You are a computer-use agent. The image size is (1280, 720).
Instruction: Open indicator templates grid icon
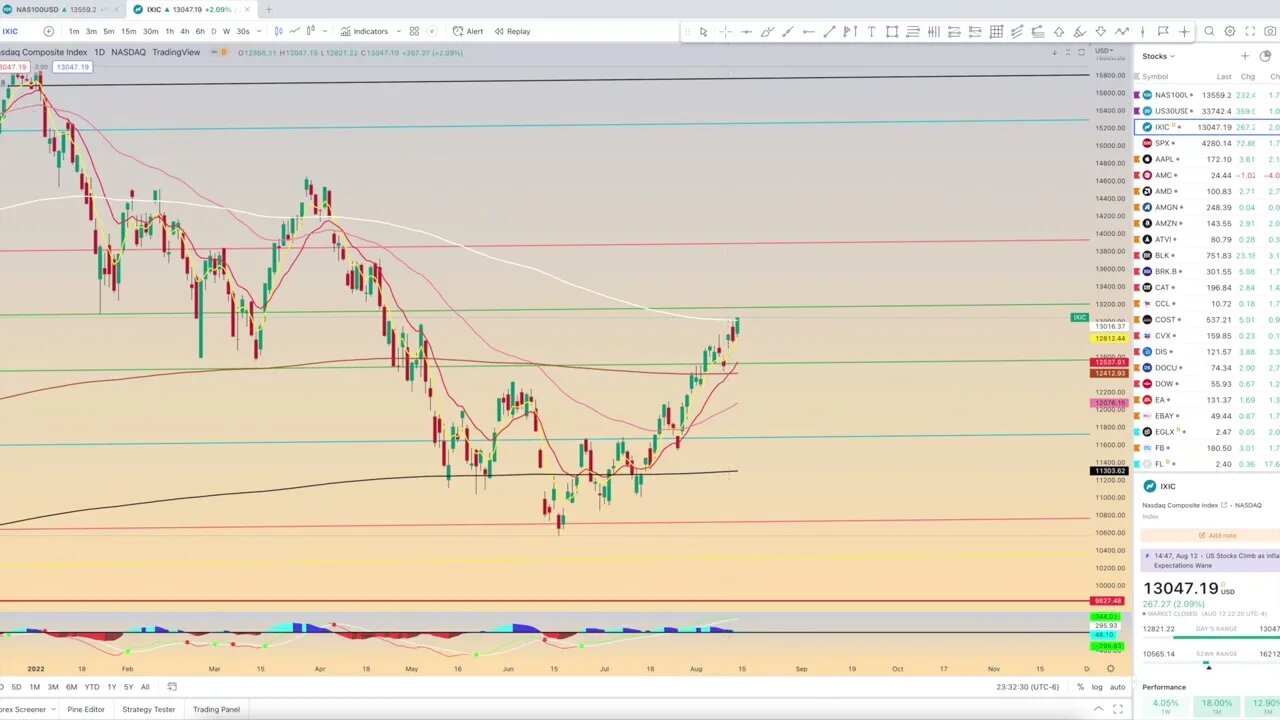(414, 31)
